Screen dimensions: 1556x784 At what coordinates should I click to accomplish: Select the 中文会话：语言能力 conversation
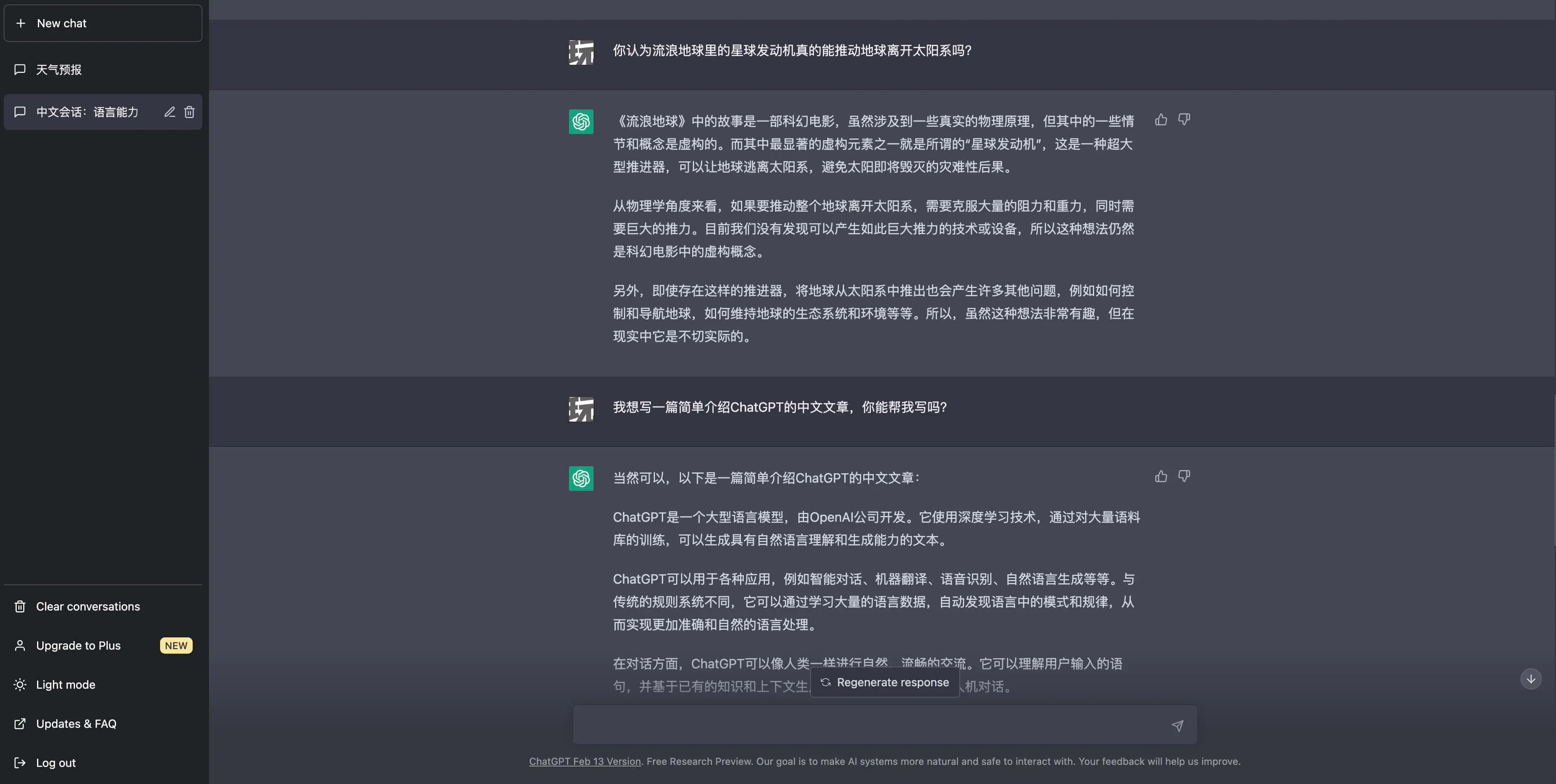103,112
